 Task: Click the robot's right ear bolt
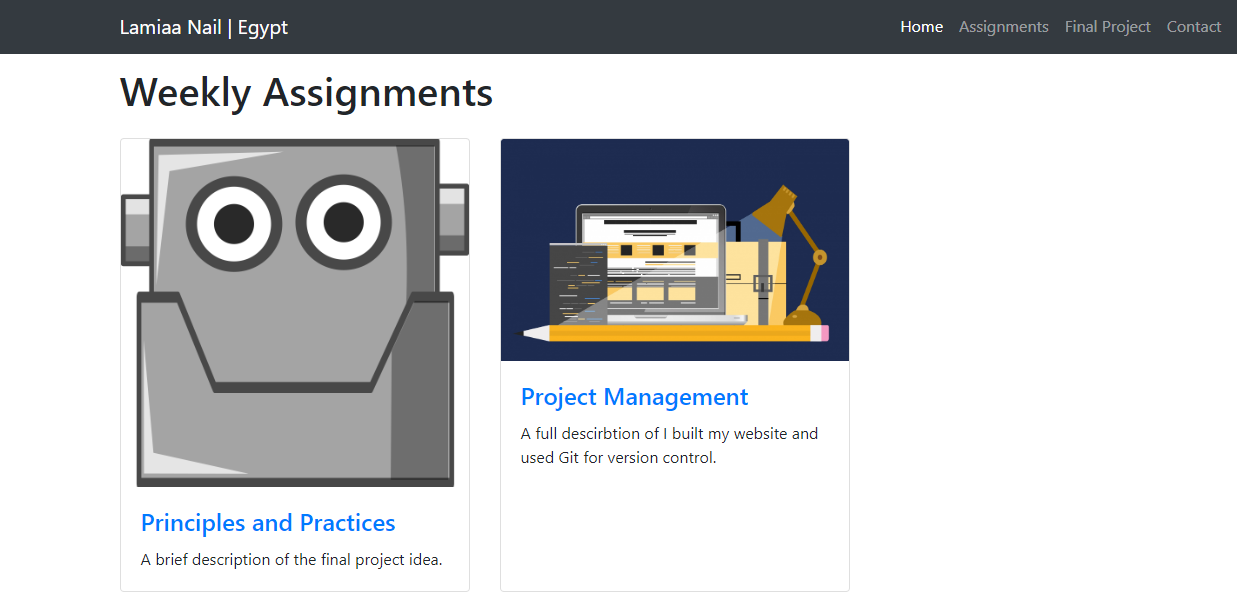(453, 218)
